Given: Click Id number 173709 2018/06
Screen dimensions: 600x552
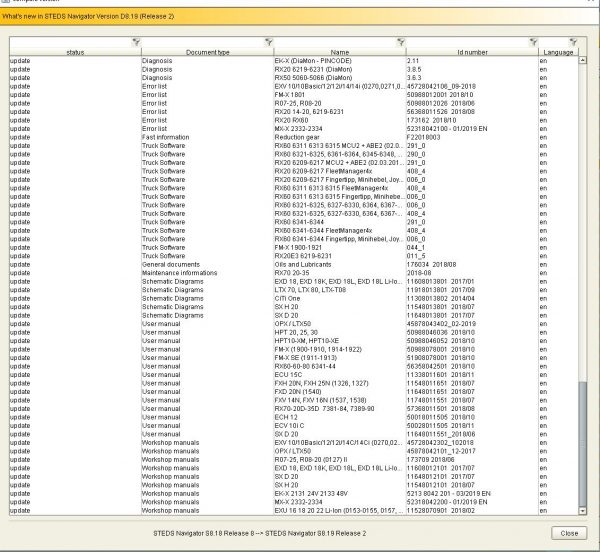Looking at the screenshot, I should coord(430,459).
